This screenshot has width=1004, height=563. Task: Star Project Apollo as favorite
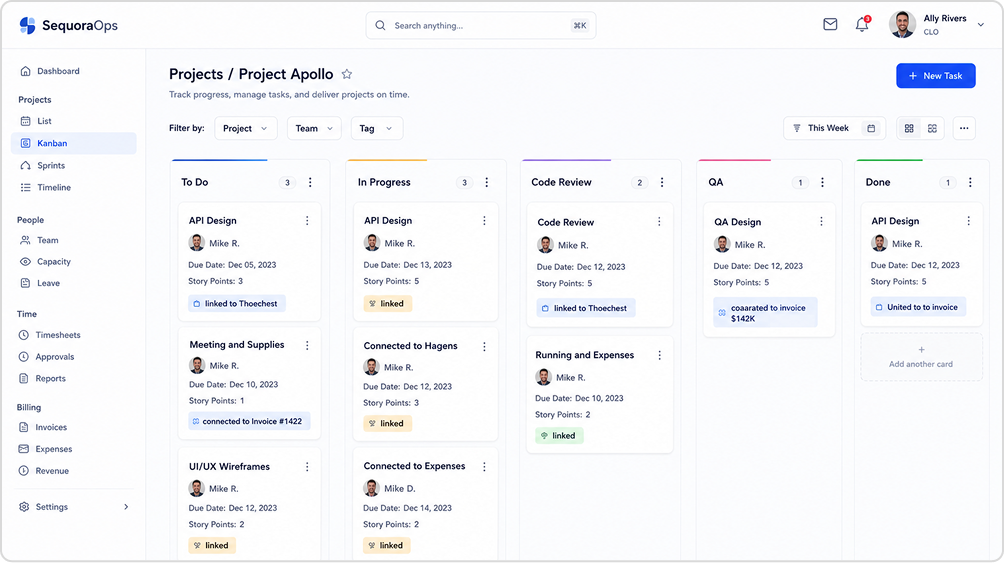(346, 74)
